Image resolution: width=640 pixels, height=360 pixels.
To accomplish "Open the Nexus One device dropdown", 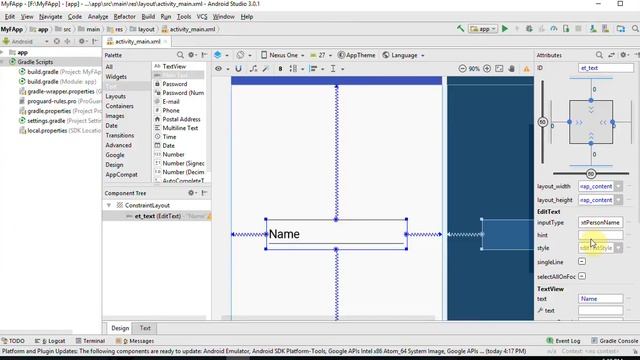I will [x=282, y=55].
